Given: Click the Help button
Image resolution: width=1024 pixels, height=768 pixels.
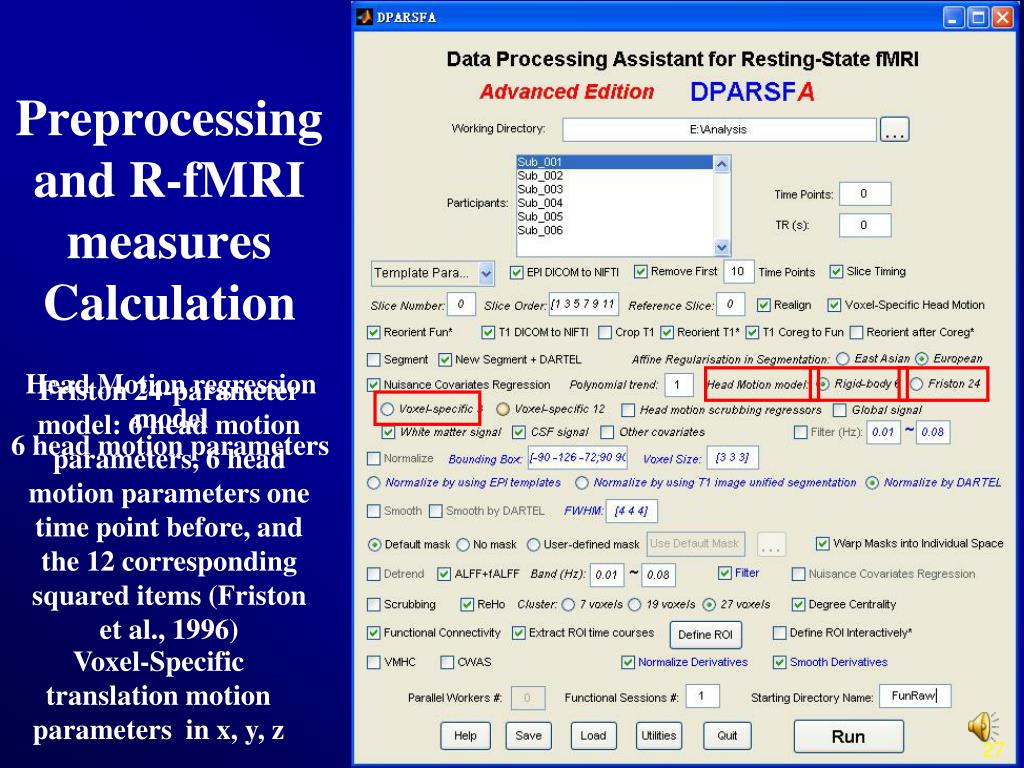Looking at the screenshot, I should [x=465, y=736].
